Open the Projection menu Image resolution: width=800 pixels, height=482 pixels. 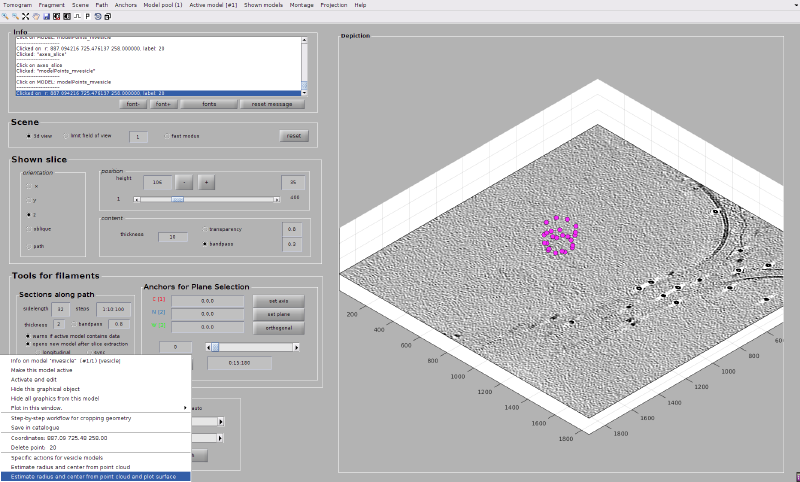[x=334, y=5]
